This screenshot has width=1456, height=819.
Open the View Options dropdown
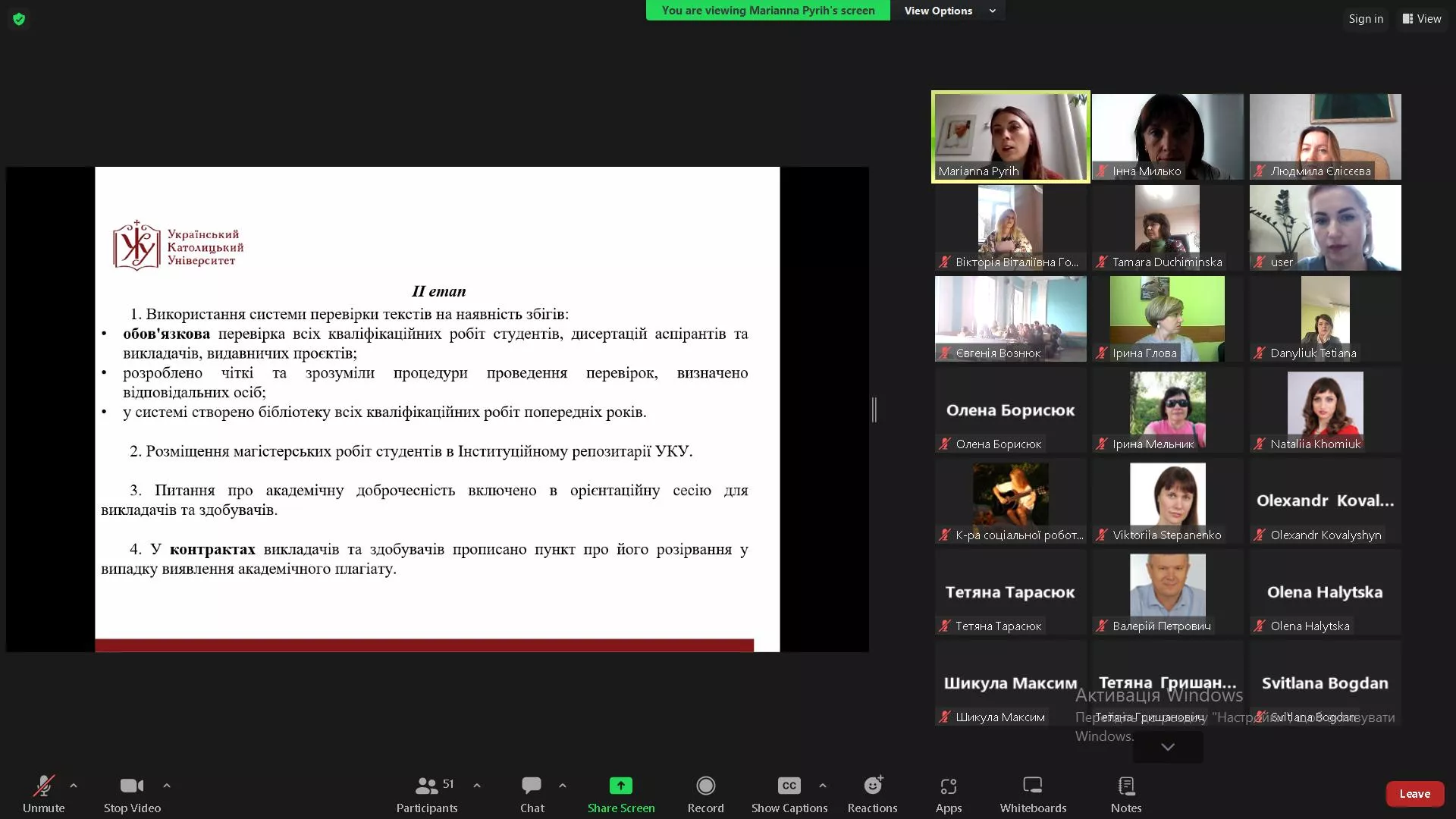point(948,11)
